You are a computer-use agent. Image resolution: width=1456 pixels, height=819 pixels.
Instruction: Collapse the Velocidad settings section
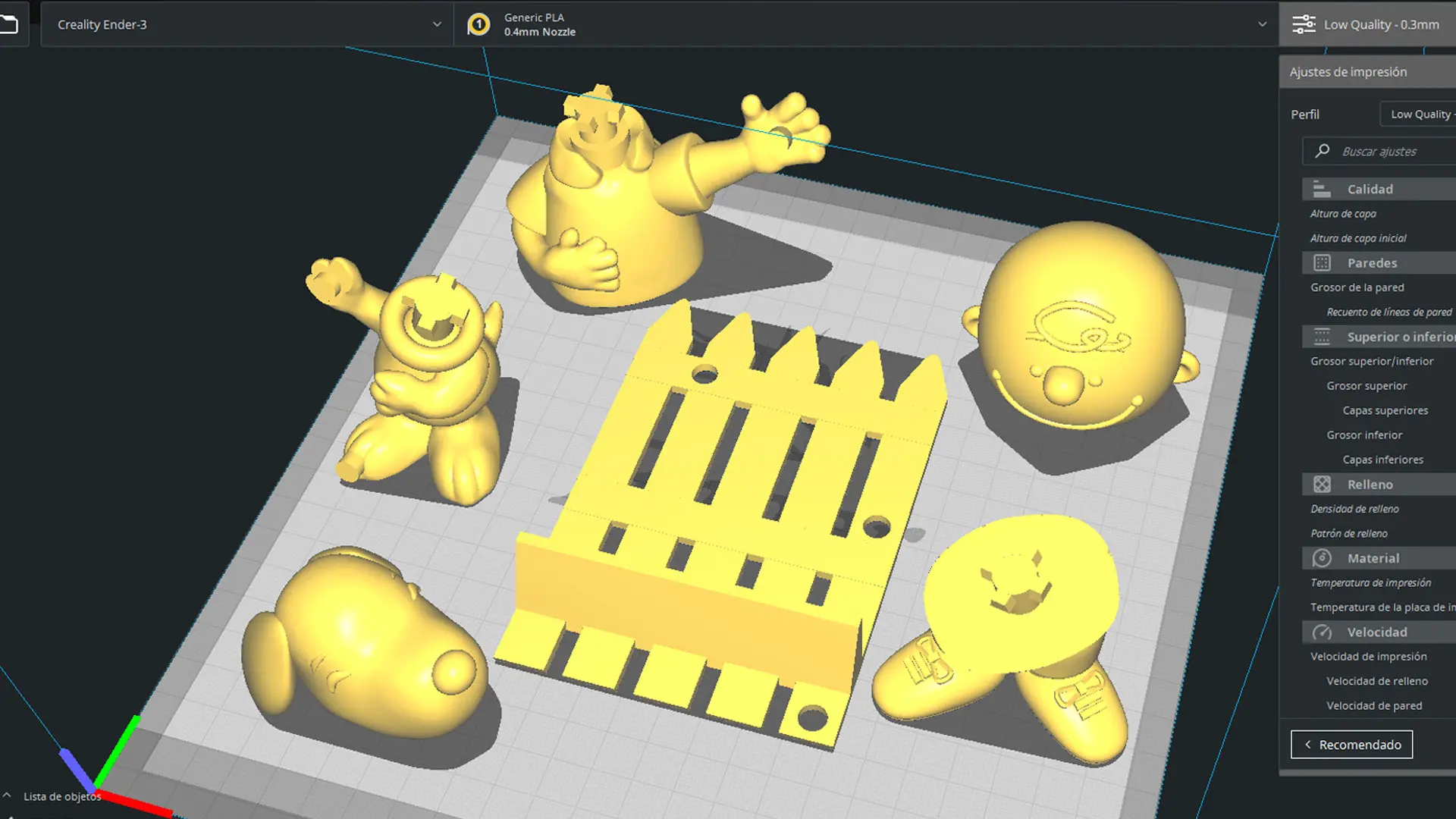pos(1379,632)
